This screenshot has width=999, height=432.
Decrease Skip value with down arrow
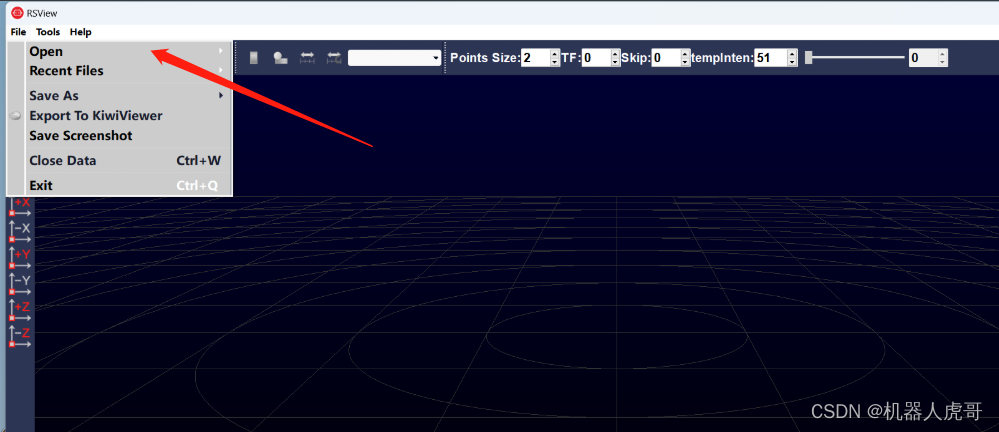tap(686, 62)
